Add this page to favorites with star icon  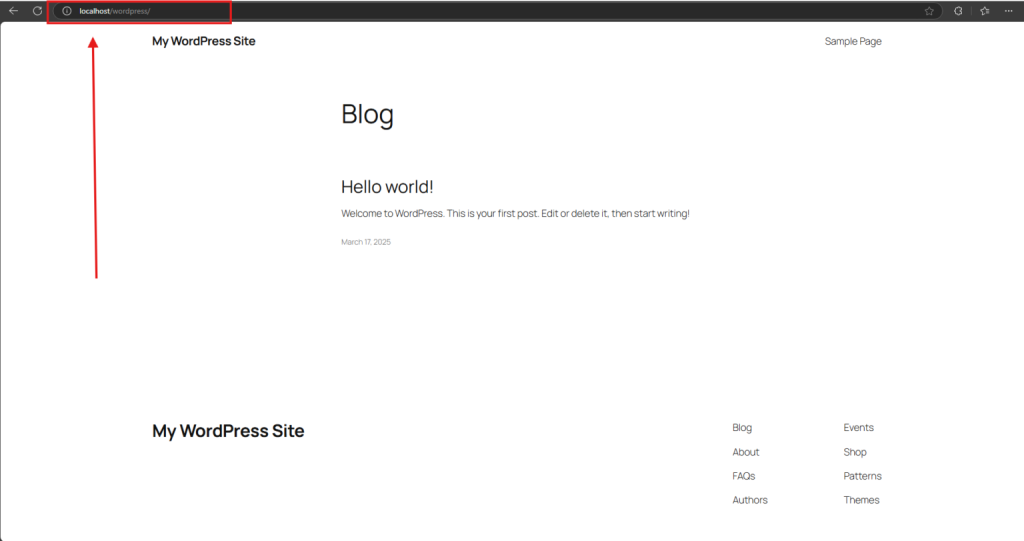click(929, 11)
